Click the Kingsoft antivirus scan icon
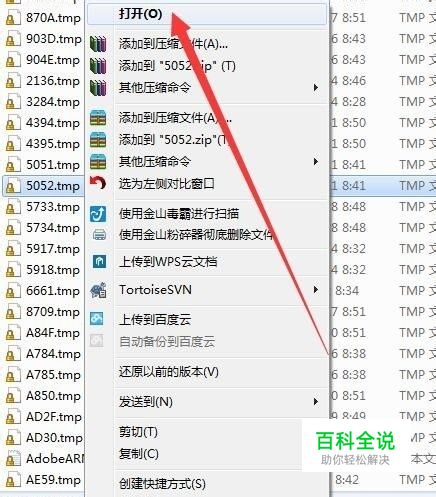The height and width of the screenshot is (497, 436). [98, 214]
